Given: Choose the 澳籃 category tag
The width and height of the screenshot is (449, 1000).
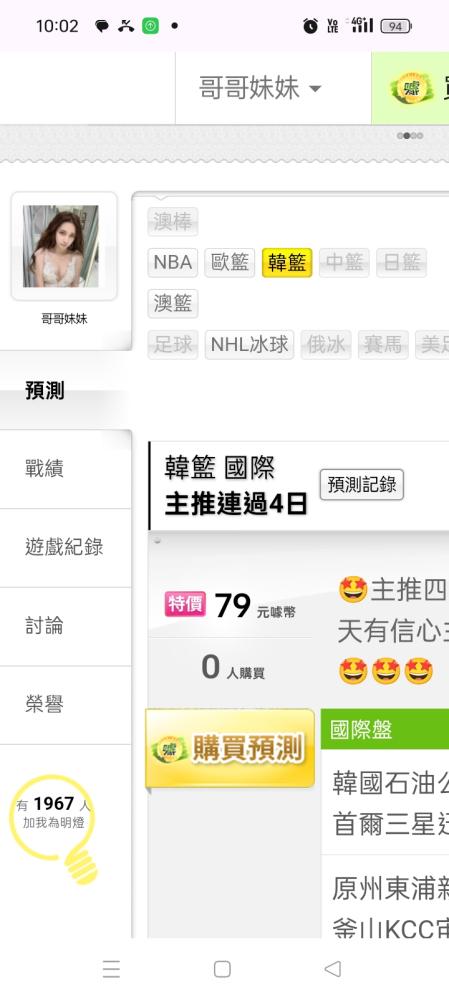Looking at the screenshot, I should coord(173,304).
